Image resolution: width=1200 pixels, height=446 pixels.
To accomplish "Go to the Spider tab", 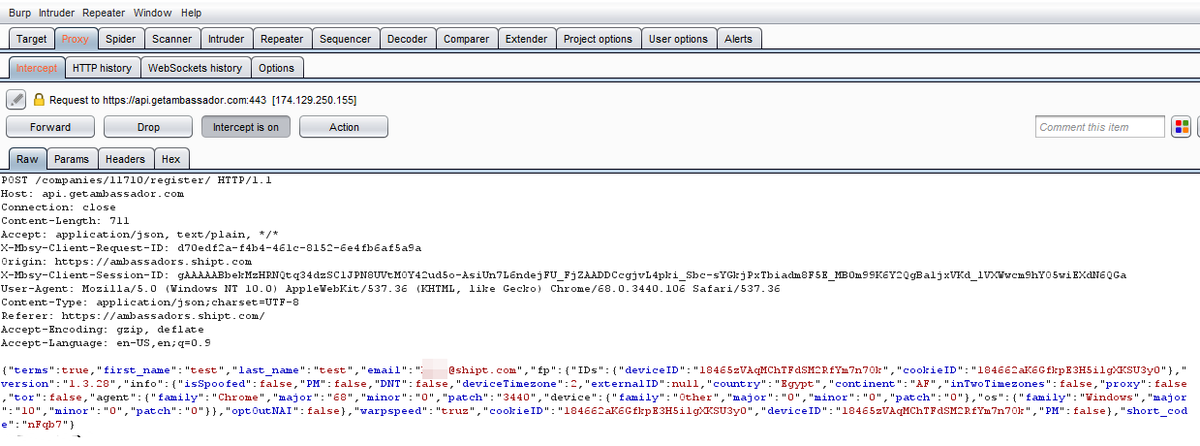I will click(120, 39).
